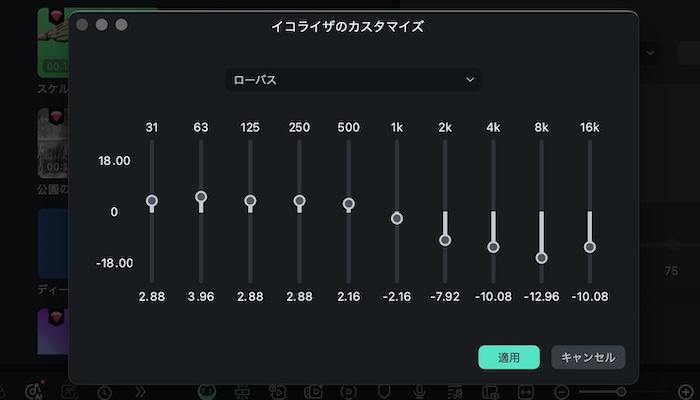This screenshot has width=700, height=400.
Task: Click the music notes list icon in toolbar
Action: 455,392
